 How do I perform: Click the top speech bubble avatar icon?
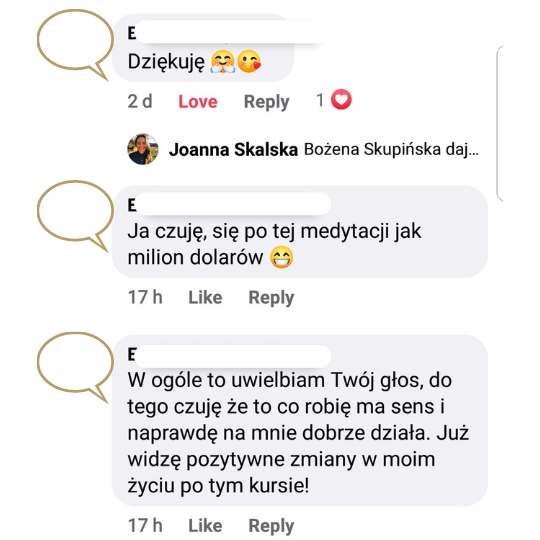tap(75, 44)
